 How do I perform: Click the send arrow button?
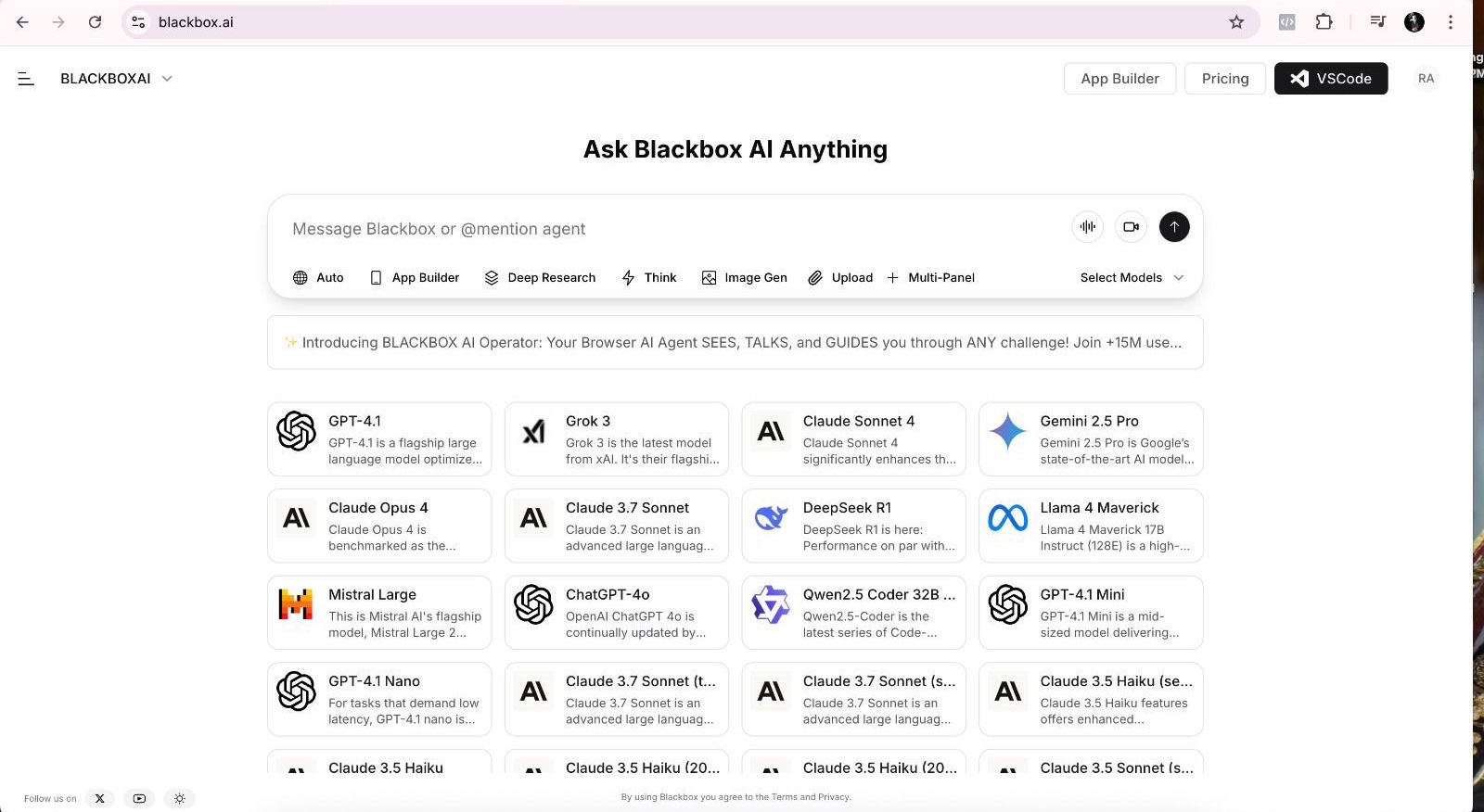click(1174, 227)
